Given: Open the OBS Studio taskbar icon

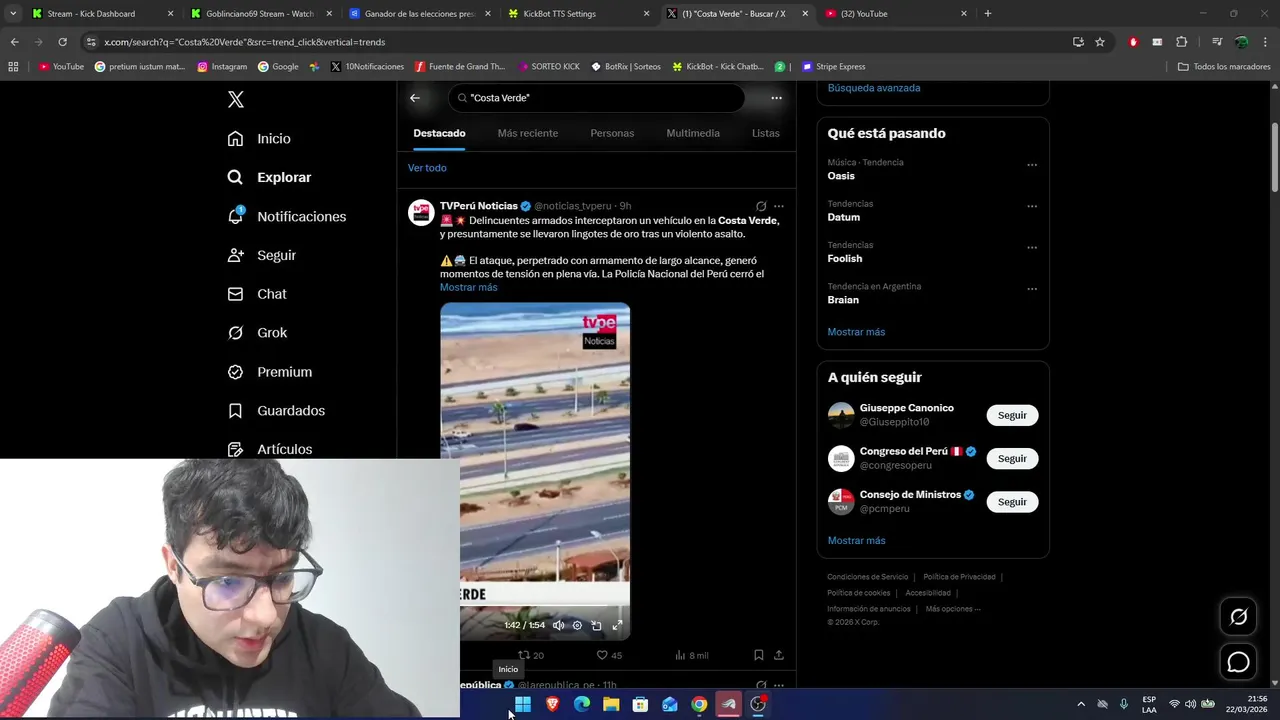Looking at the screenshot, I should pos(758,704).
